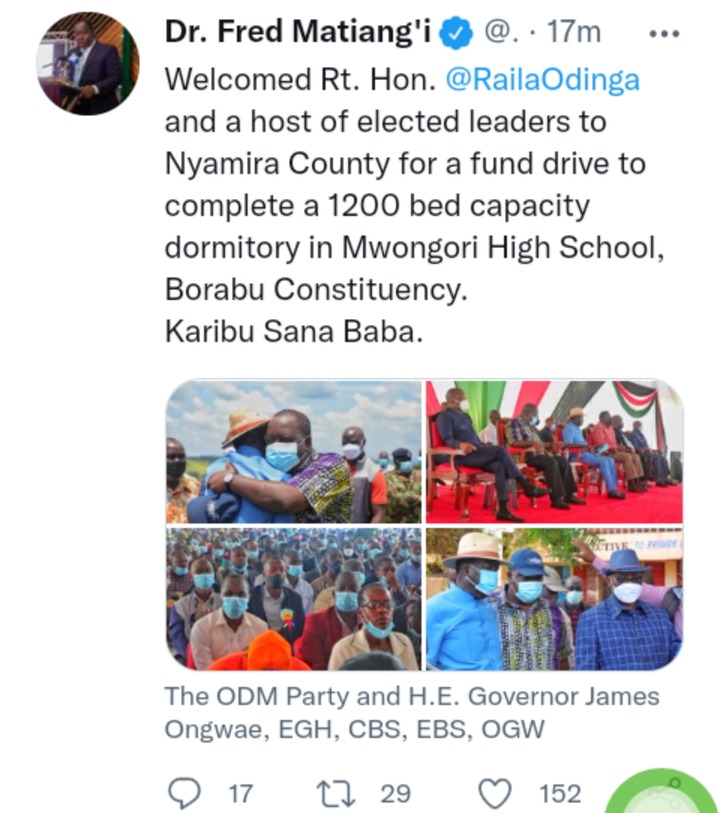The image size is (720, 813).
Task: Click the blue verified badge icon
Action: point(456,33)
